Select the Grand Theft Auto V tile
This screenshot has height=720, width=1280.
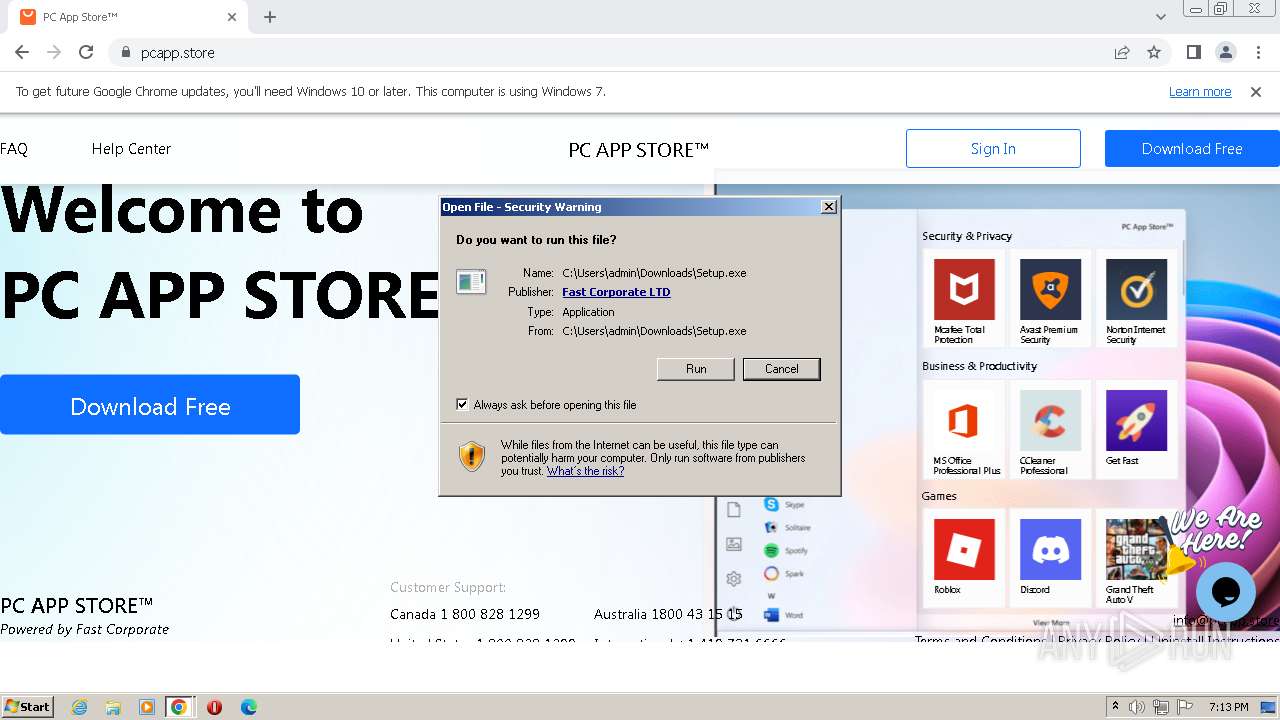pos(1136,557)
